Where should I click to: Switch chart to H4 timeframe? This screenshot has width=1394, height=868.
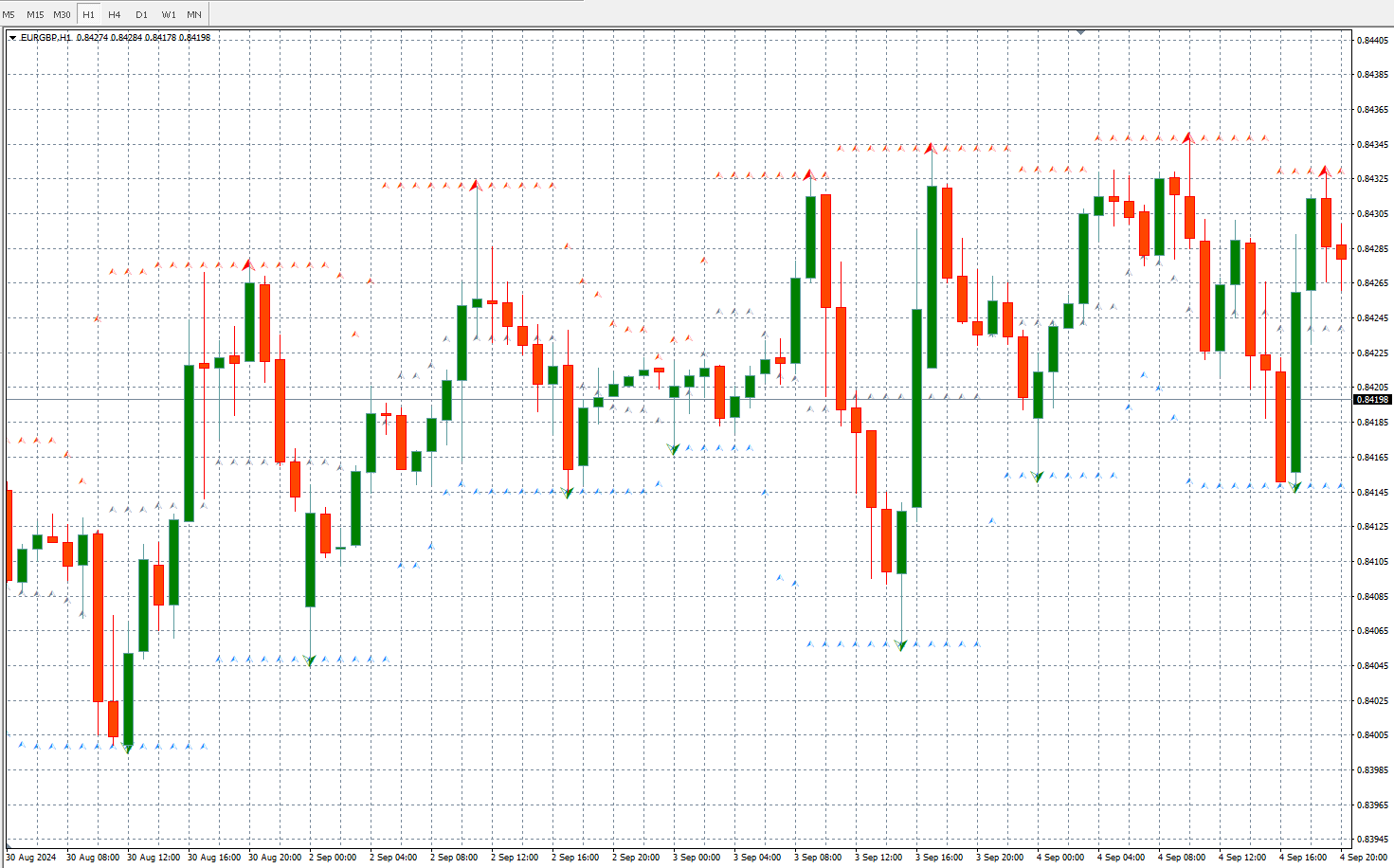(x=115, y=14)
